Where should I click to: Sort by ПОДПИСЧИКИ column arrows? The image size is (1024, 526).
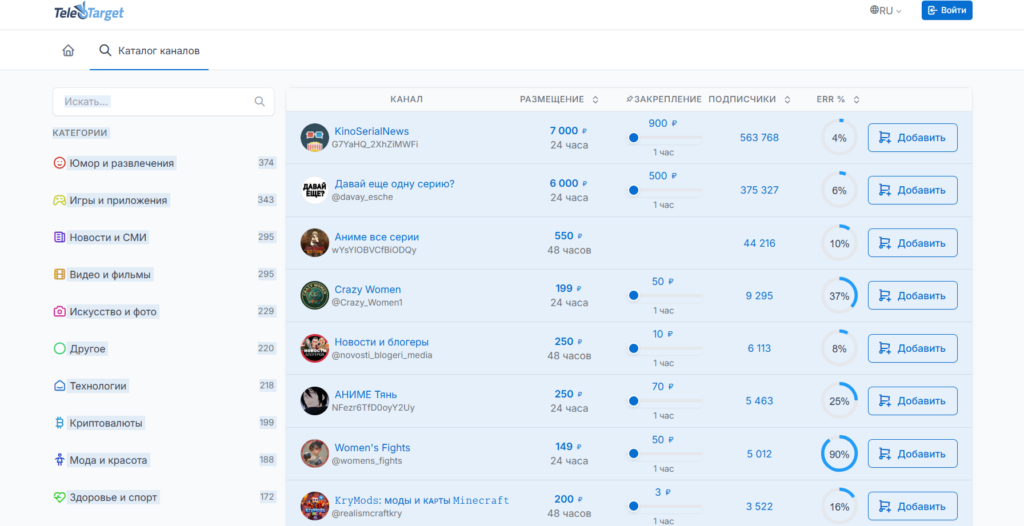[787, 99]
